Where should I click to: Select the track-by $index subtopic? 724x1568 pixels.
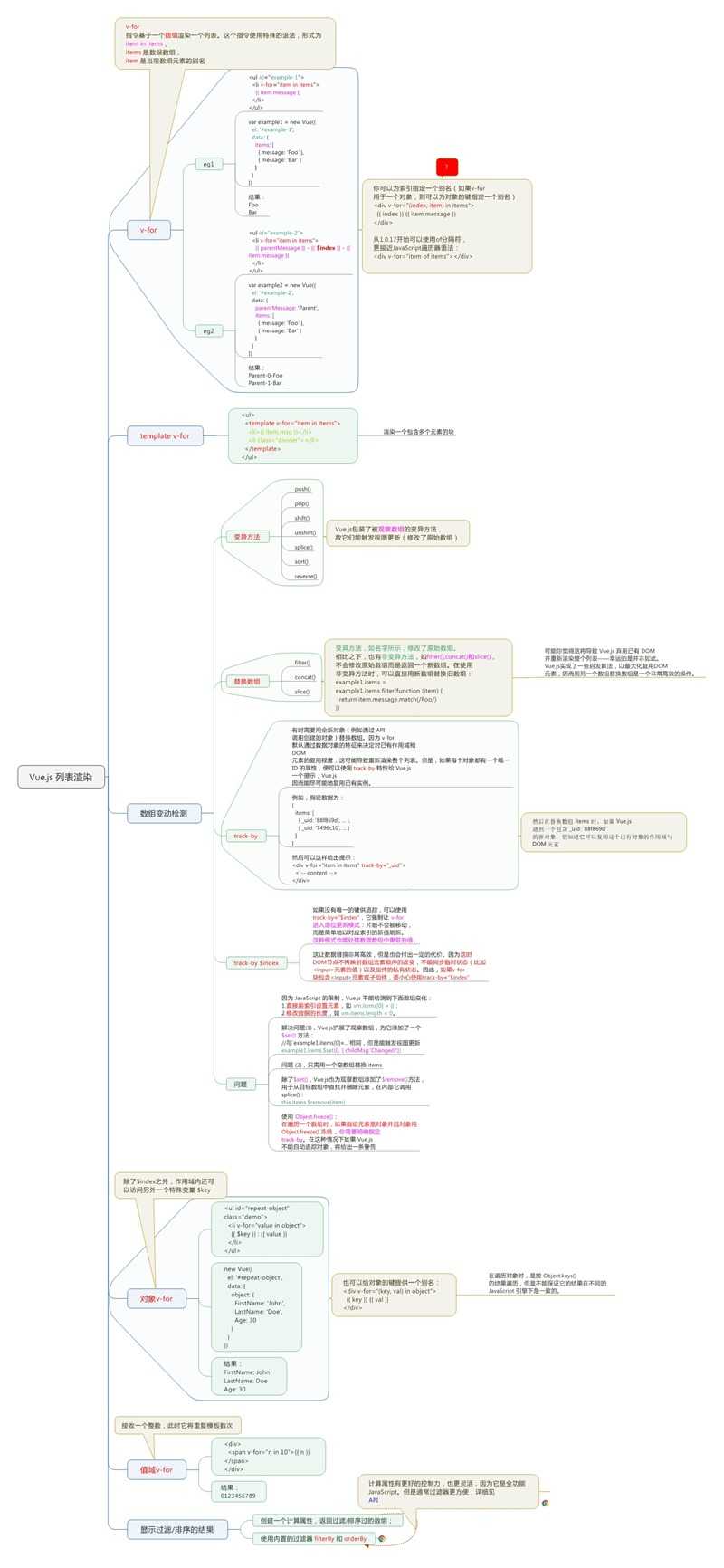click(256, 962)
